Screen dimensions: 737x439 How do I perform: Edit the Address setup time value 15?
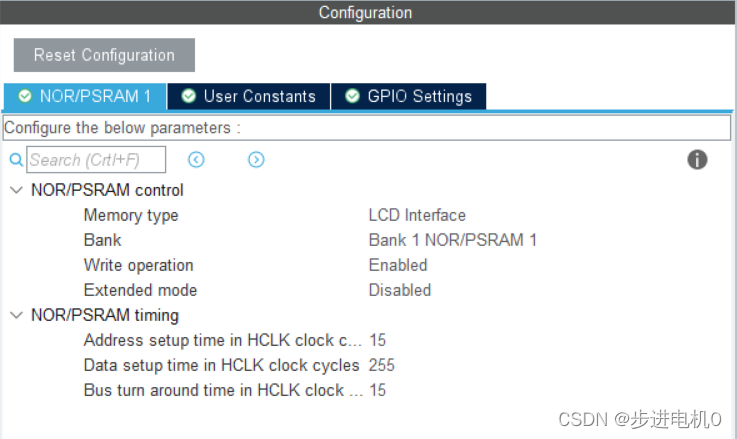pyautogui.click(x=377, y=340)
